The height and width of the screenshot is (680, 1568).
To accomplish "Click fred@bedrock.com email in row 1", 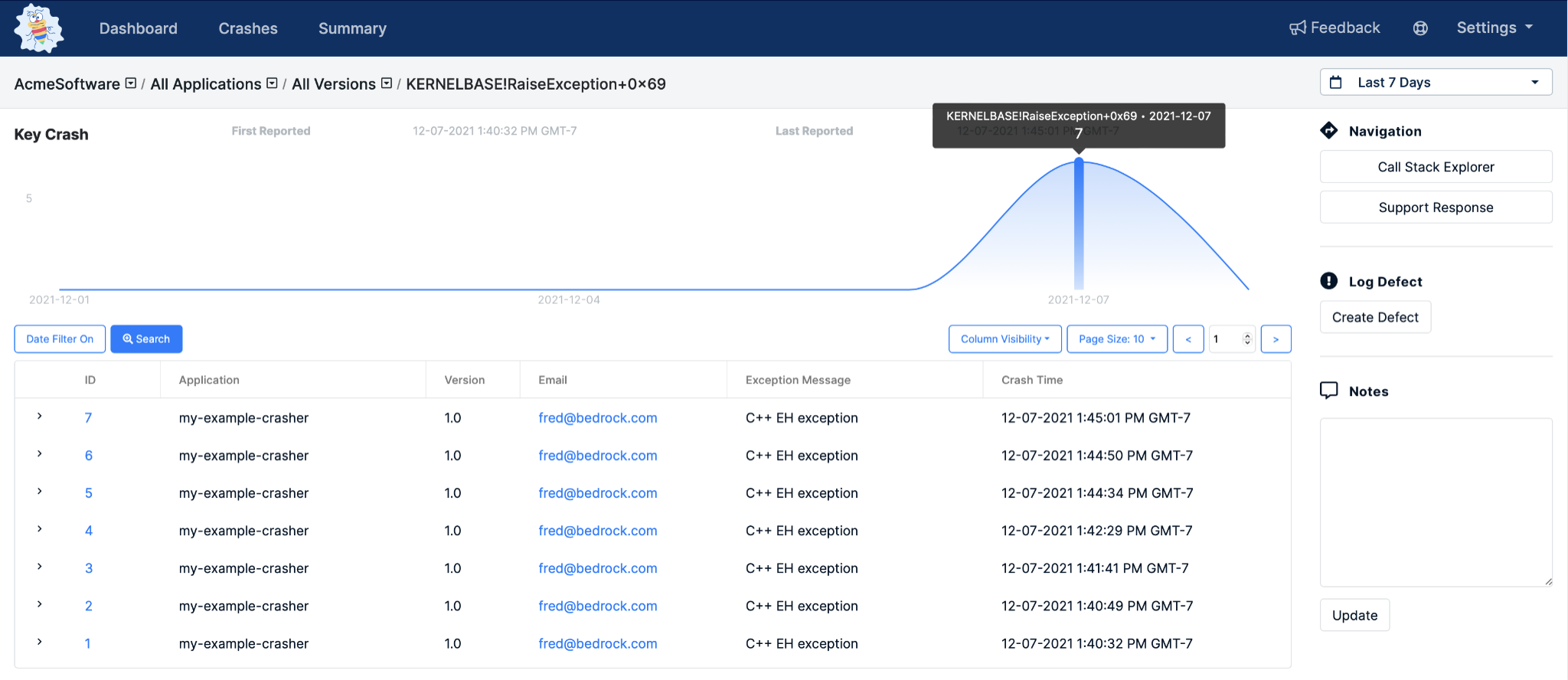I will pos(597,643).
